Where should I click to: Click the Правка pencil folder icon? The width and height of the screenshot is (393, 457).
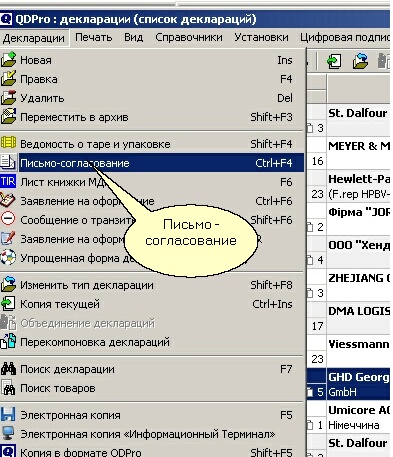click(x=8, y=79)
